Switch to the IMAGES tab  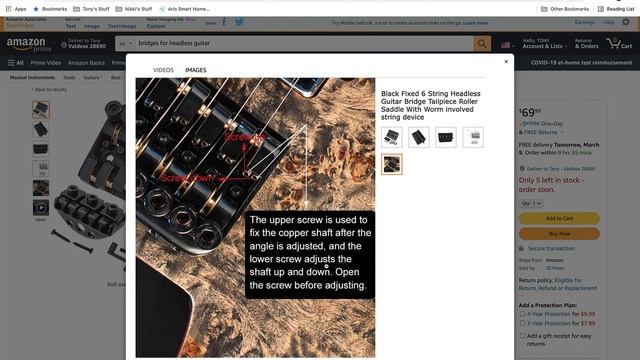coord(196,70)
